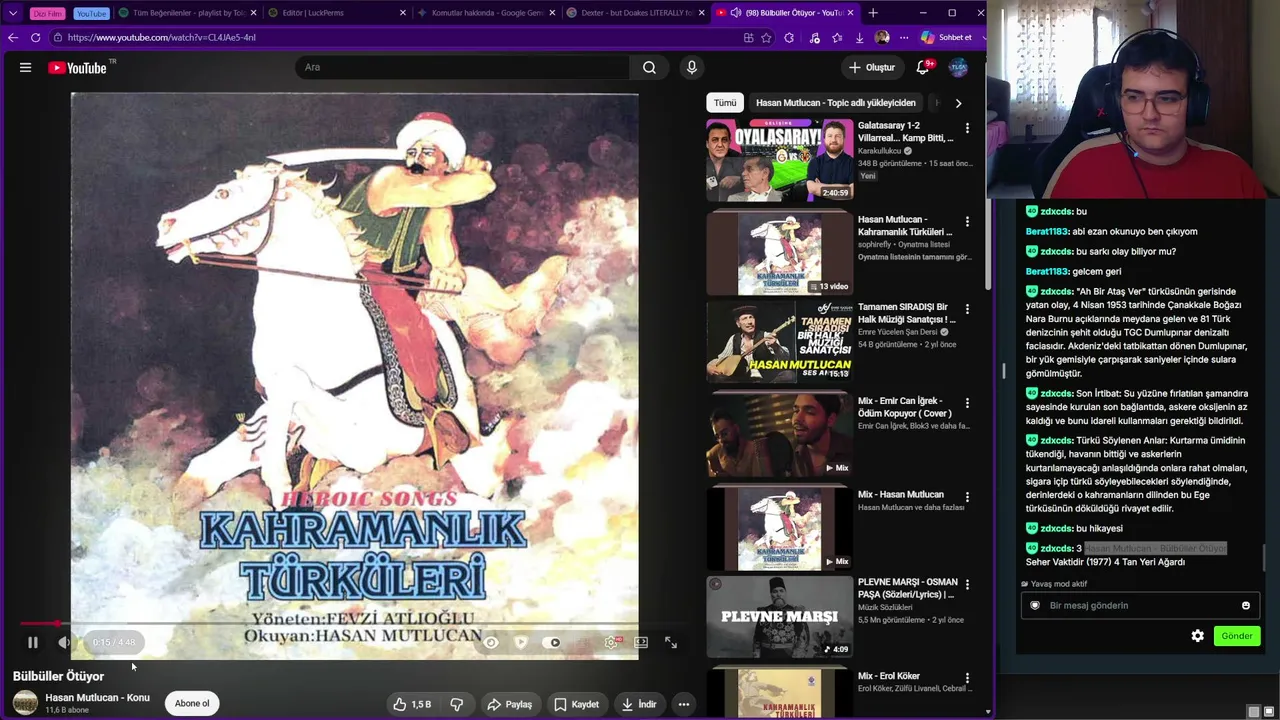
Task: Bookmark this page with the star icon
Action: point(766,38)
